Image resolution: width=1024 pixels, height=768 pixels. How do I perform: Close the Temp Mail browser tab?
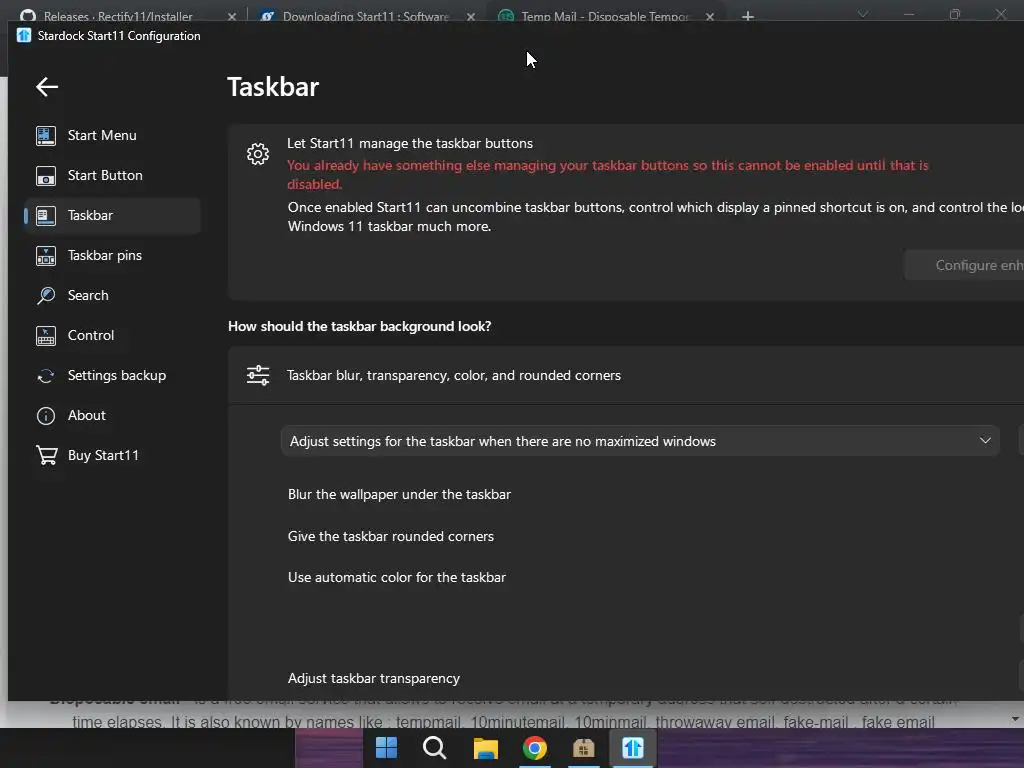[x=710, y=16]
